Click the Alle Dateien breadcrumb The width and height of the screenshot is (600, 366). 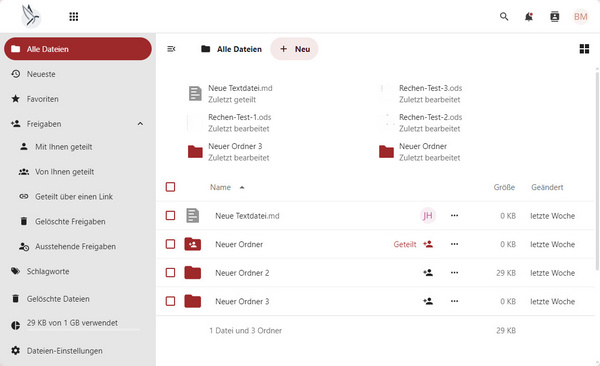[x=239, y=49]
